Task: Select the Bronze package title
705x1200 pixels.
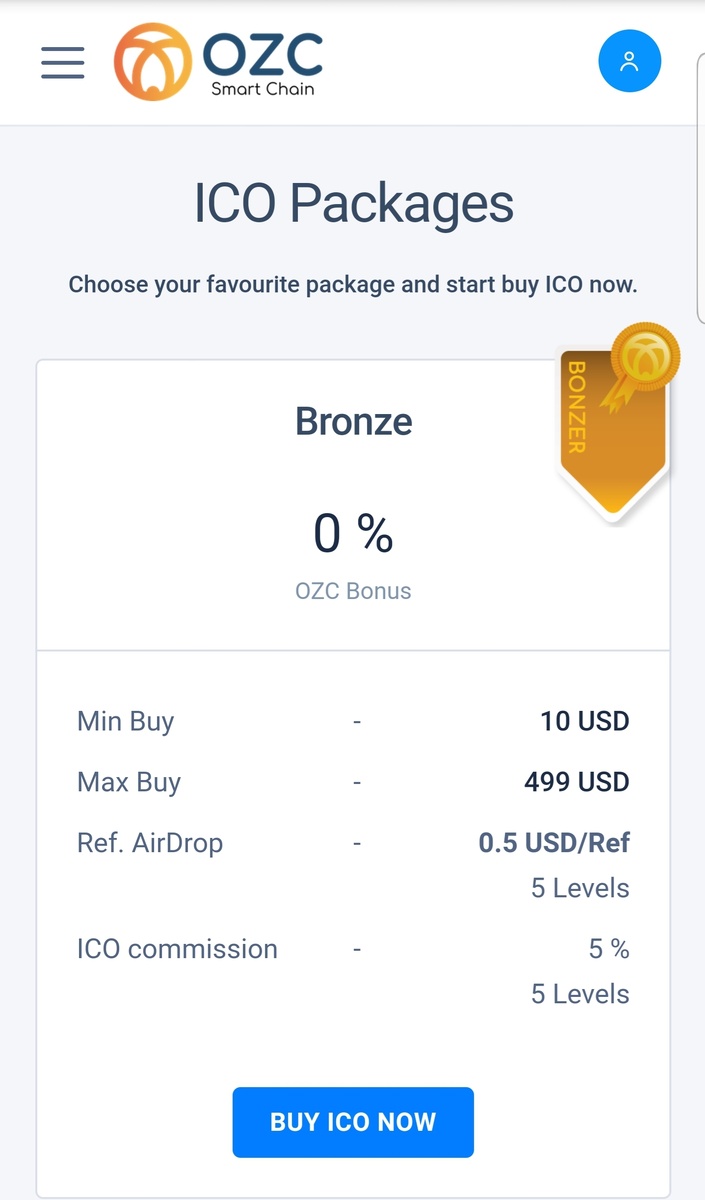Action: tap(353, 421)
